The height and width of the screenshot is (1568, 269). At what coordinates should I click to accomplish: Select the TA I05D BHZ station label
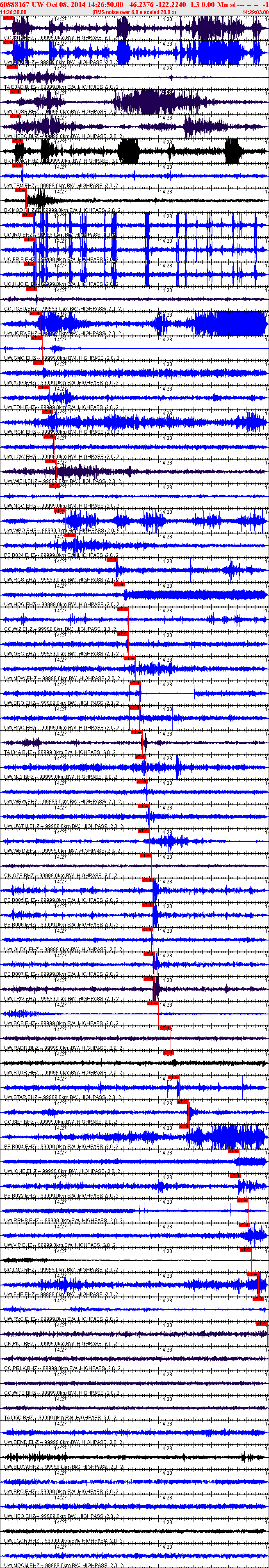(x=61, y=1418)
